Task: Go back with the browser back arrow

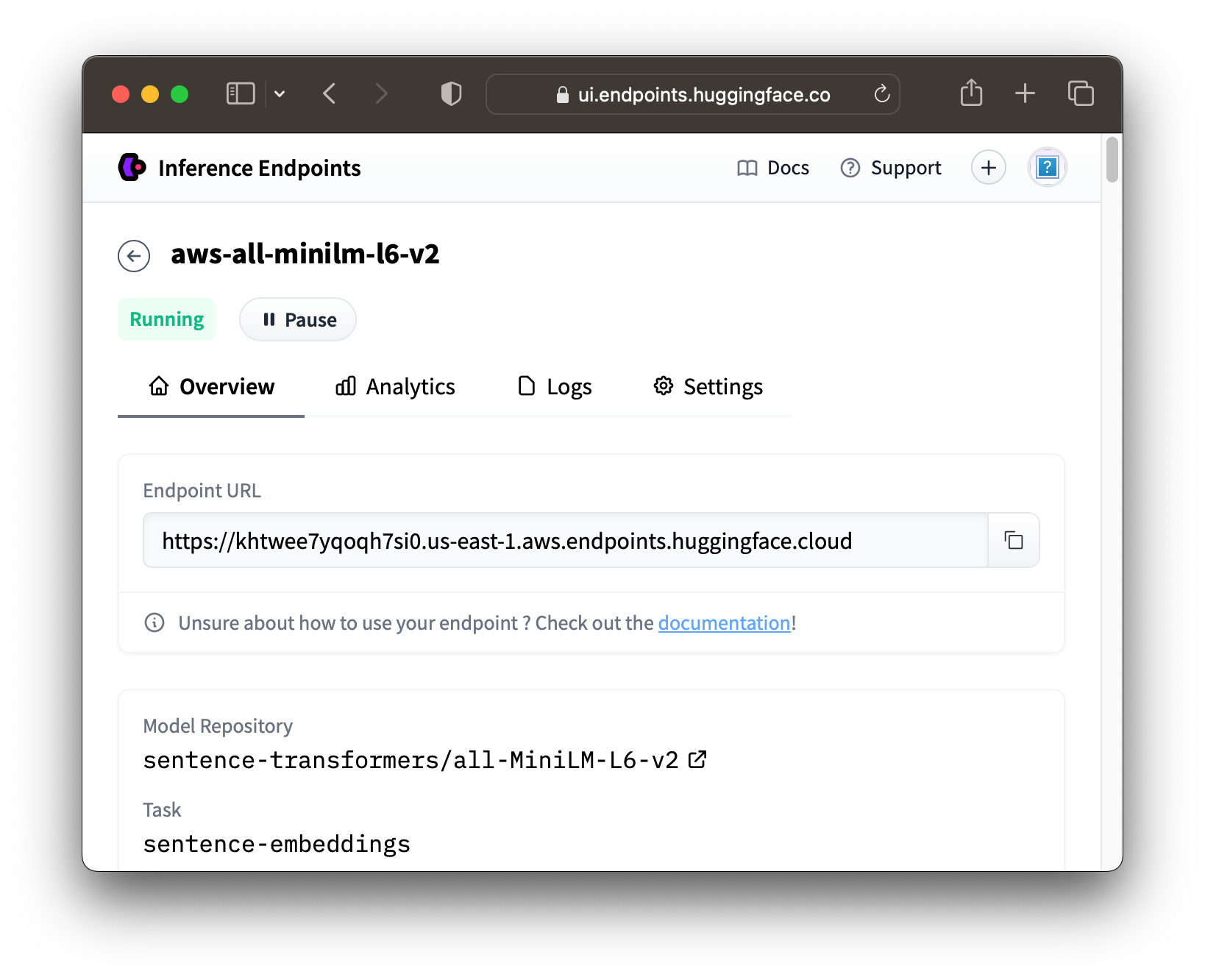Action: [330, 94]
